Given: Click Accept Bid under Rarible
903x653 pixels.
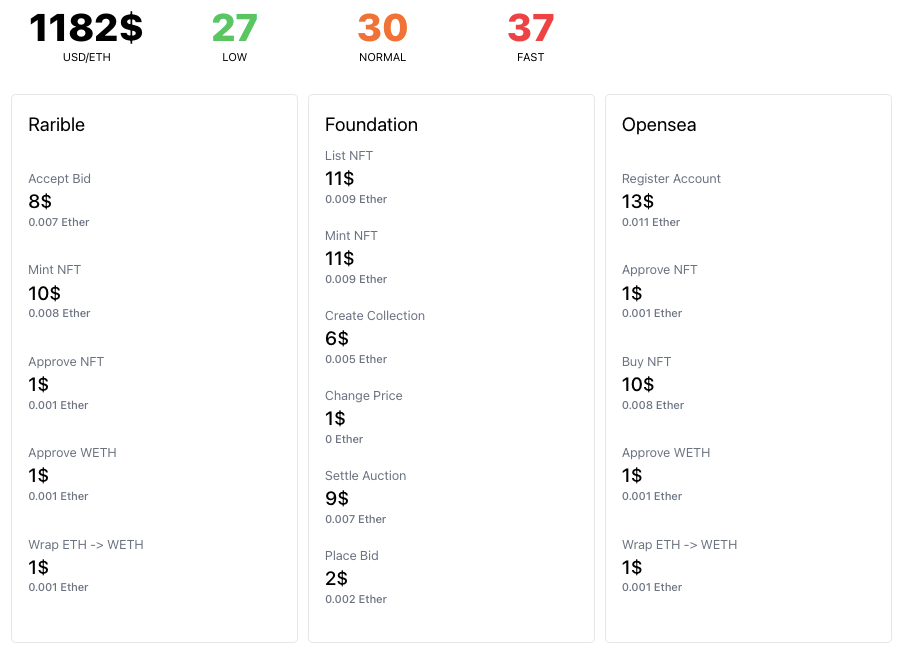Looking at the screenshot, I should 60,179.
